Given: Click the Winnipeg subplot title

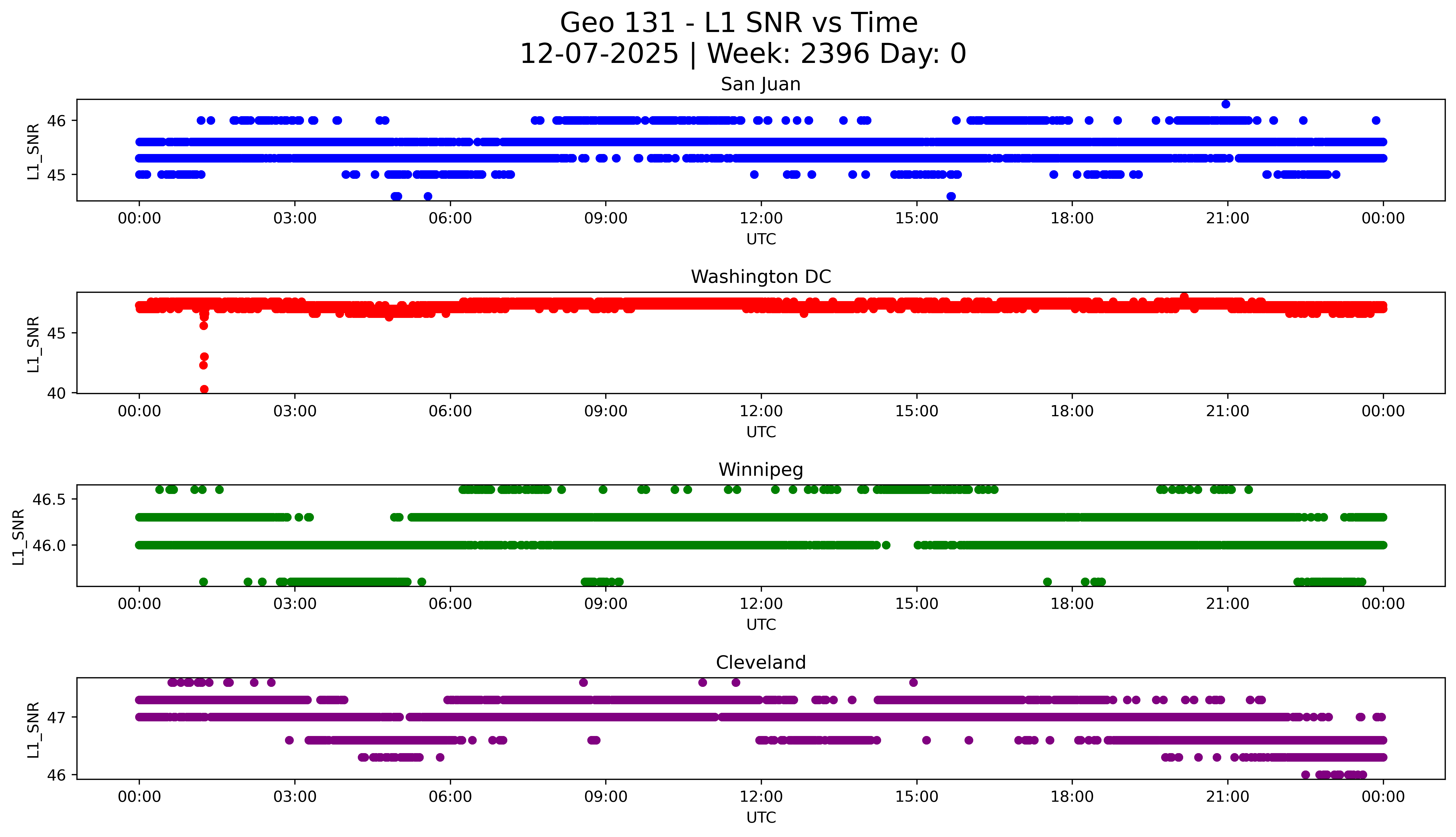Looking at the screenshot, I should [x=760, y=470].
